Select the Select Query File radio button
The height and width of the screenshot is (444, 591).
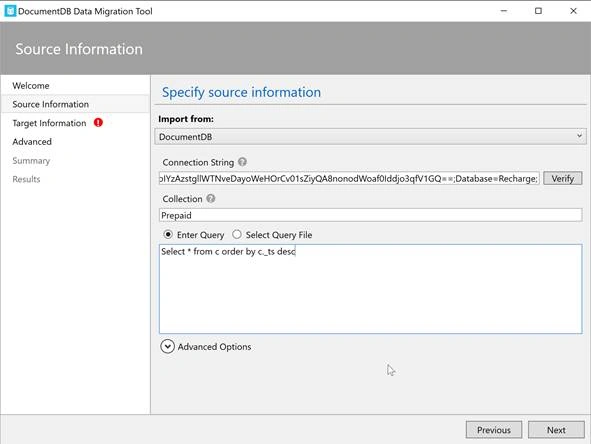(x=237, y=234)
